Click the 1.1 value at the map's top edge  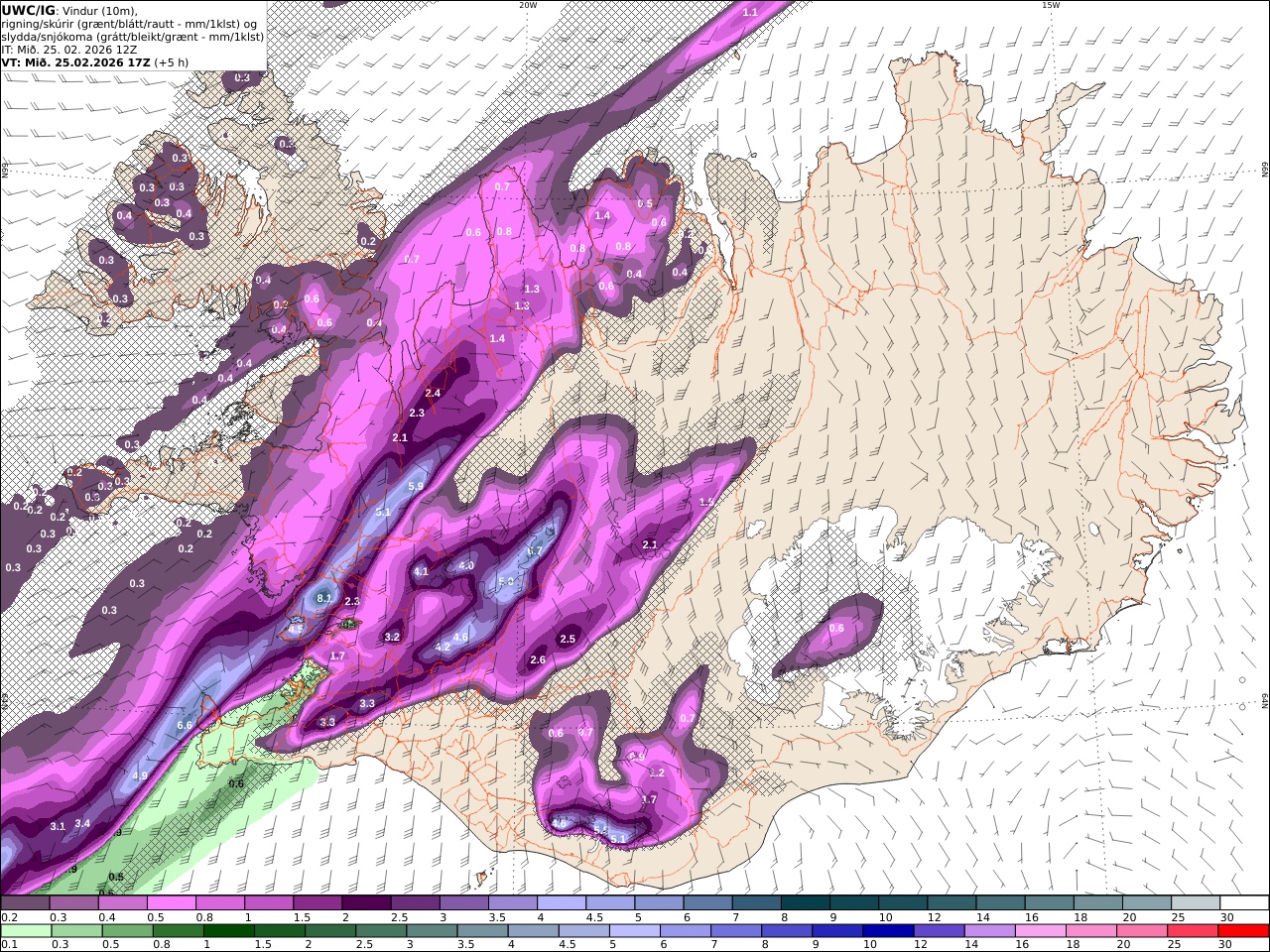tap(750, 12)
